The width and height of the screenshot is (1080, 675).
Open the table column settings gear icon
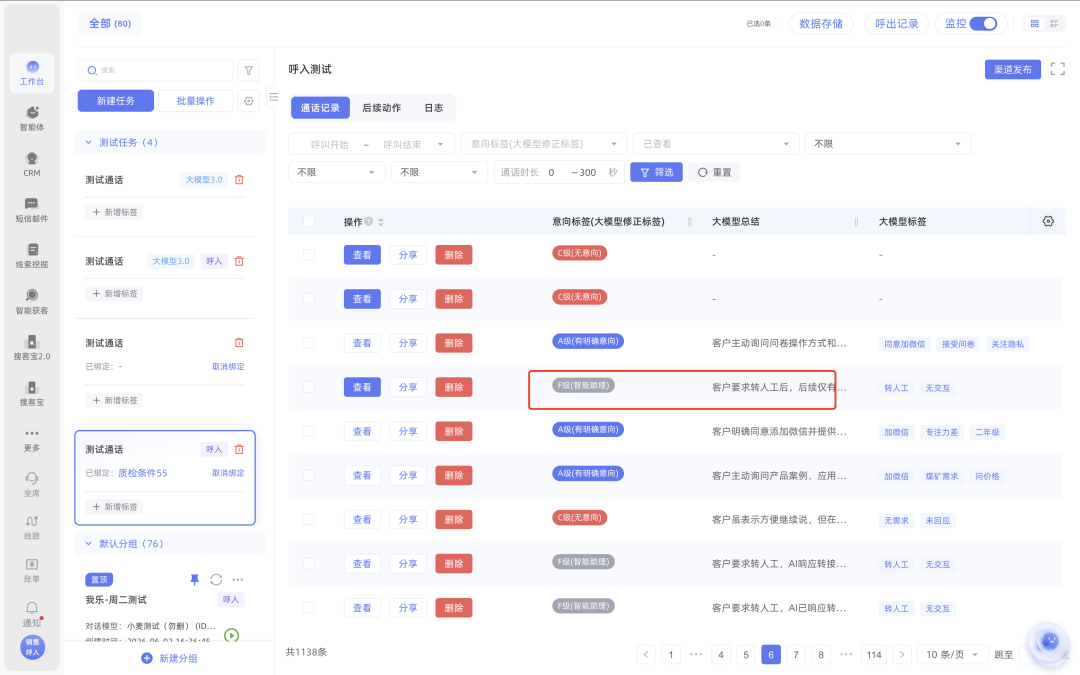[x=1048, y=221]
